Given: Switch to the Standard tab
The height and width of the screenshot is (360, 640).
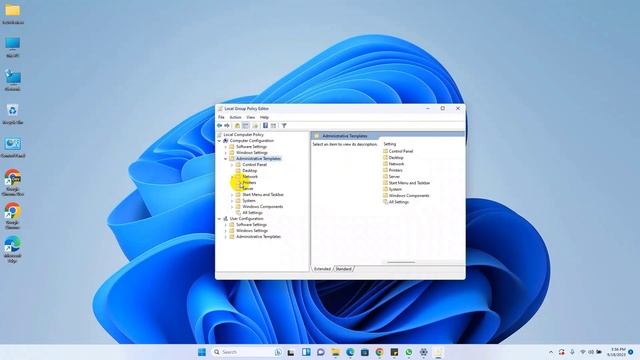Looking at the screenshot, I should pos(344,269).
